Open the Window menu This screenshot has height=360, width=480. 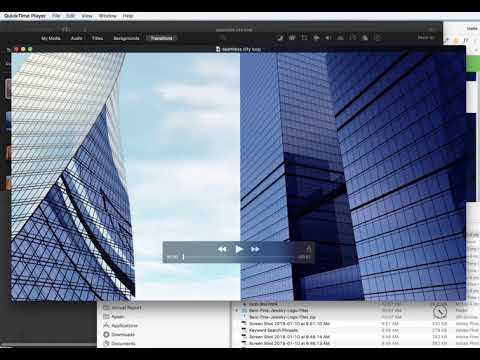point(108,16)
